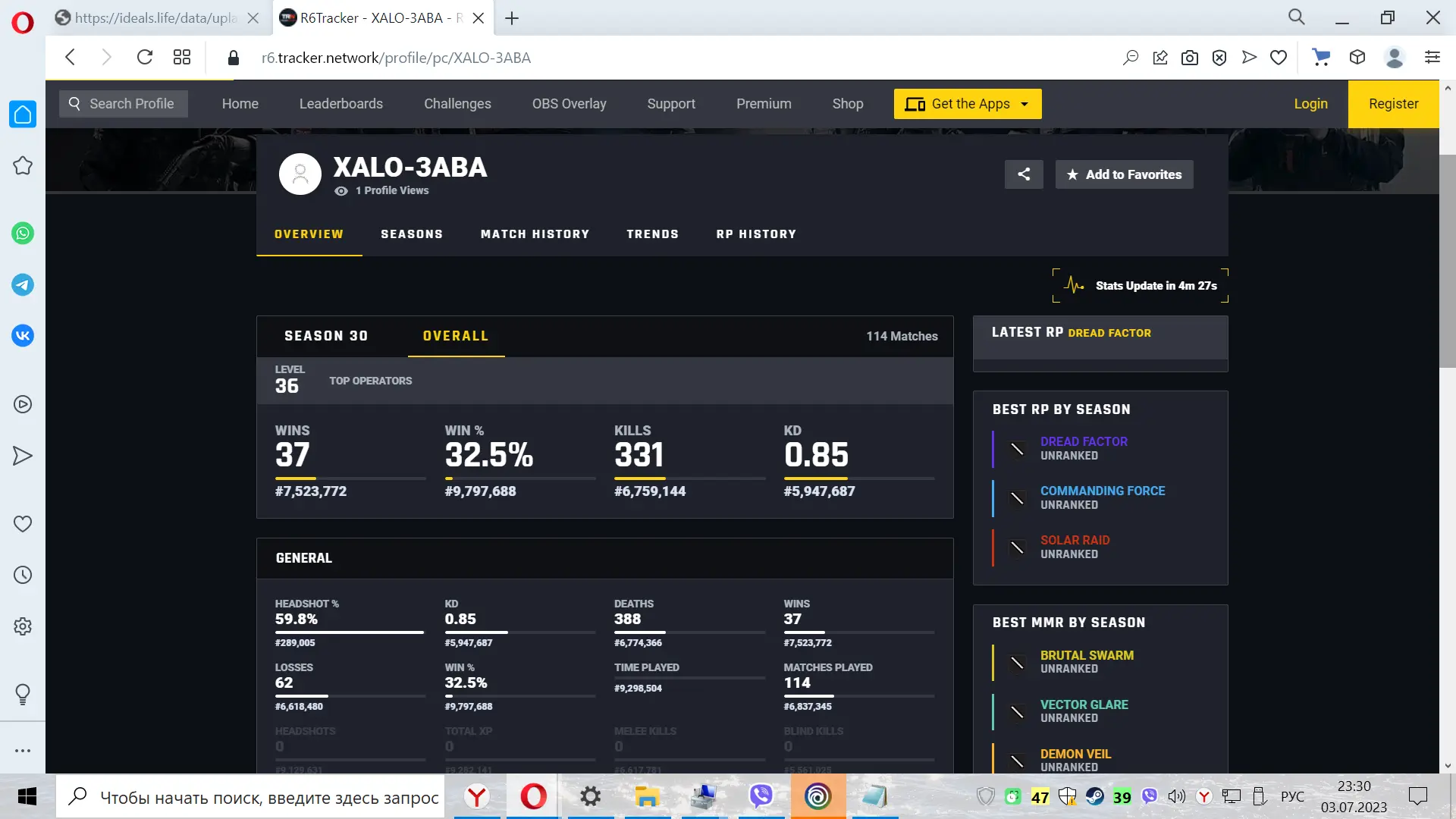Click the Windows taskbar search box

[250, 797]
